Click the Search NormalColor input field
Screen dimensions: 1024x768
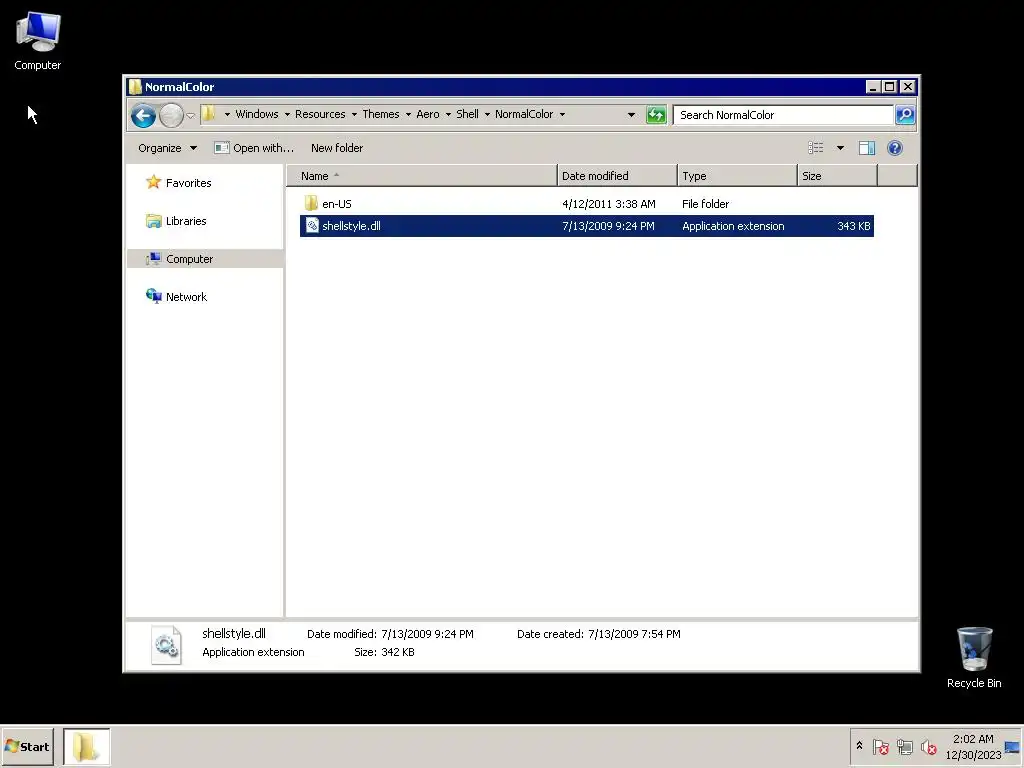783,115
